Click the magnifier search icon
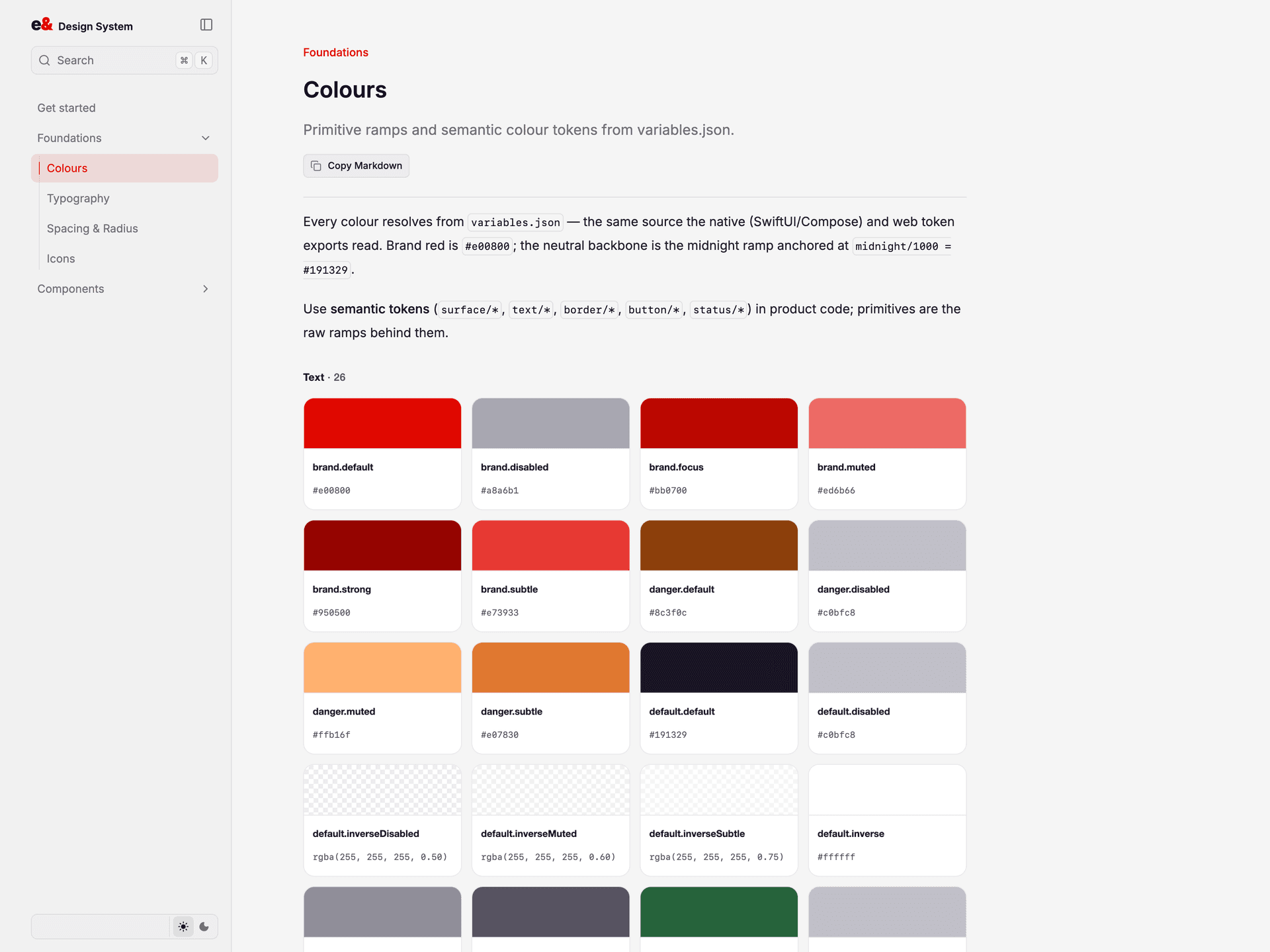Screen dimensions: 1270x952 click(x=44, y=60)
